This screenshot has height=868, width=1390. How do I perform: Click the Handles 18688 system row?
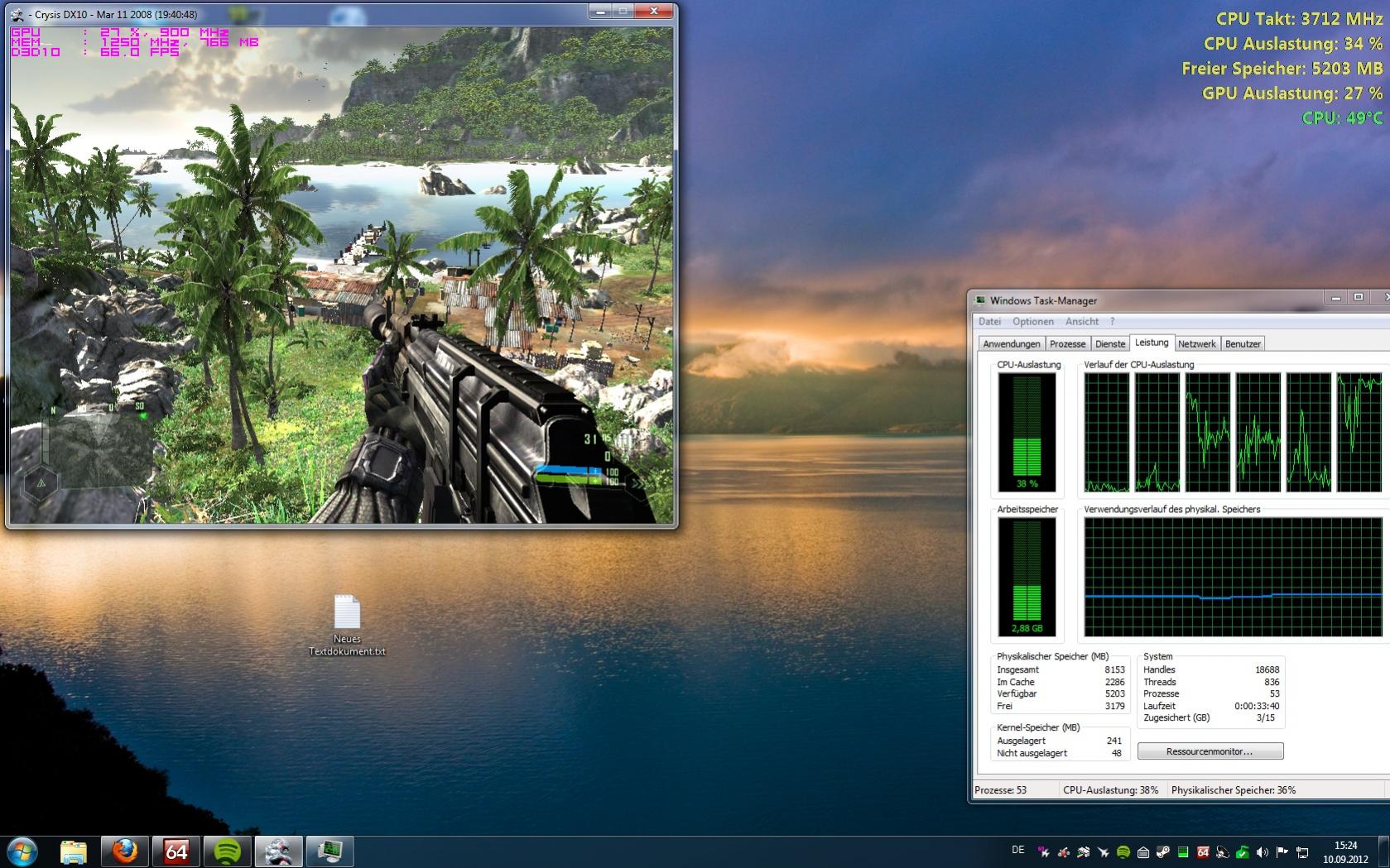[x=1211, y=669]
